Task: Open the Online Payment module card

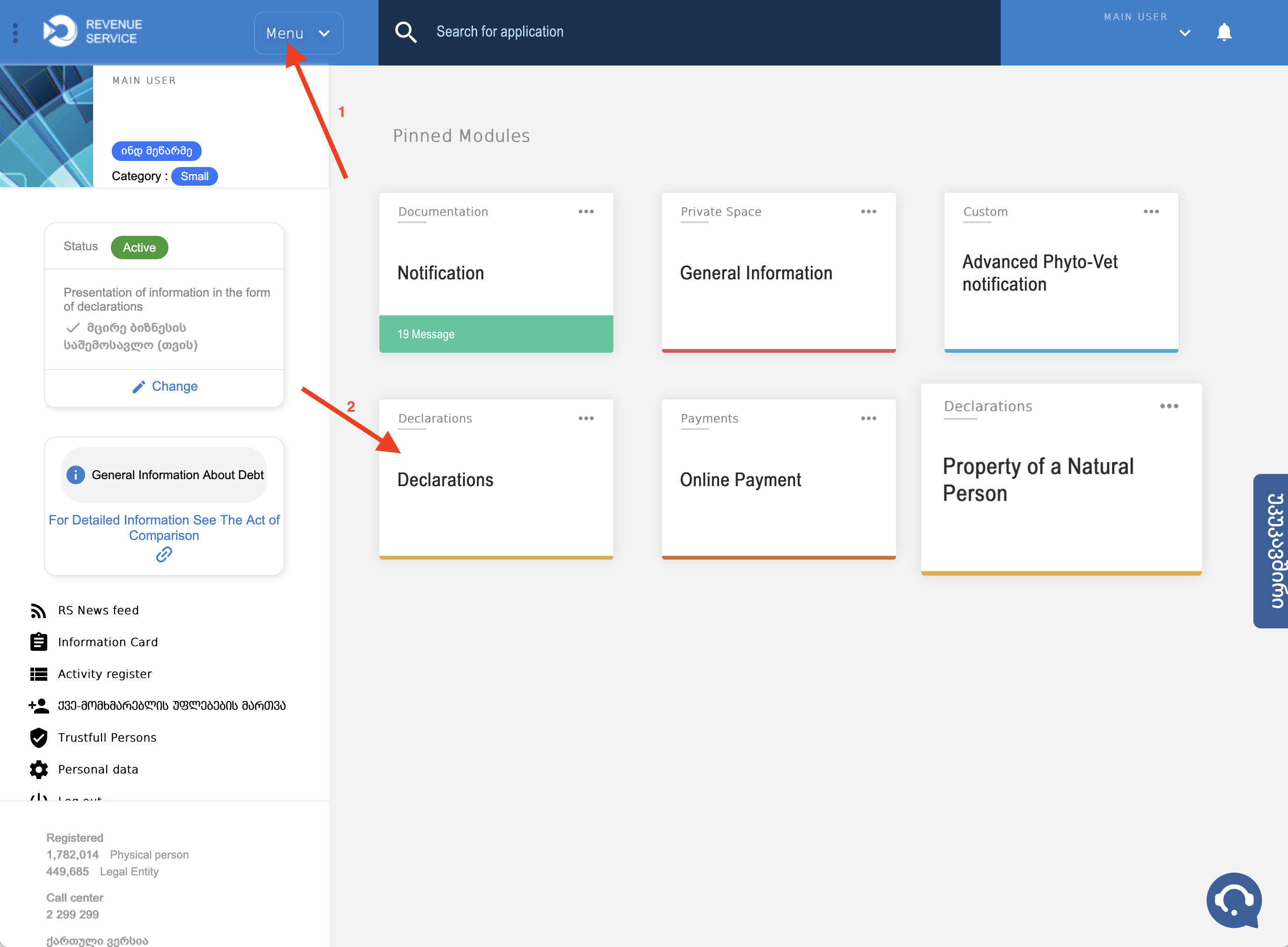Action: pos(779,479)
